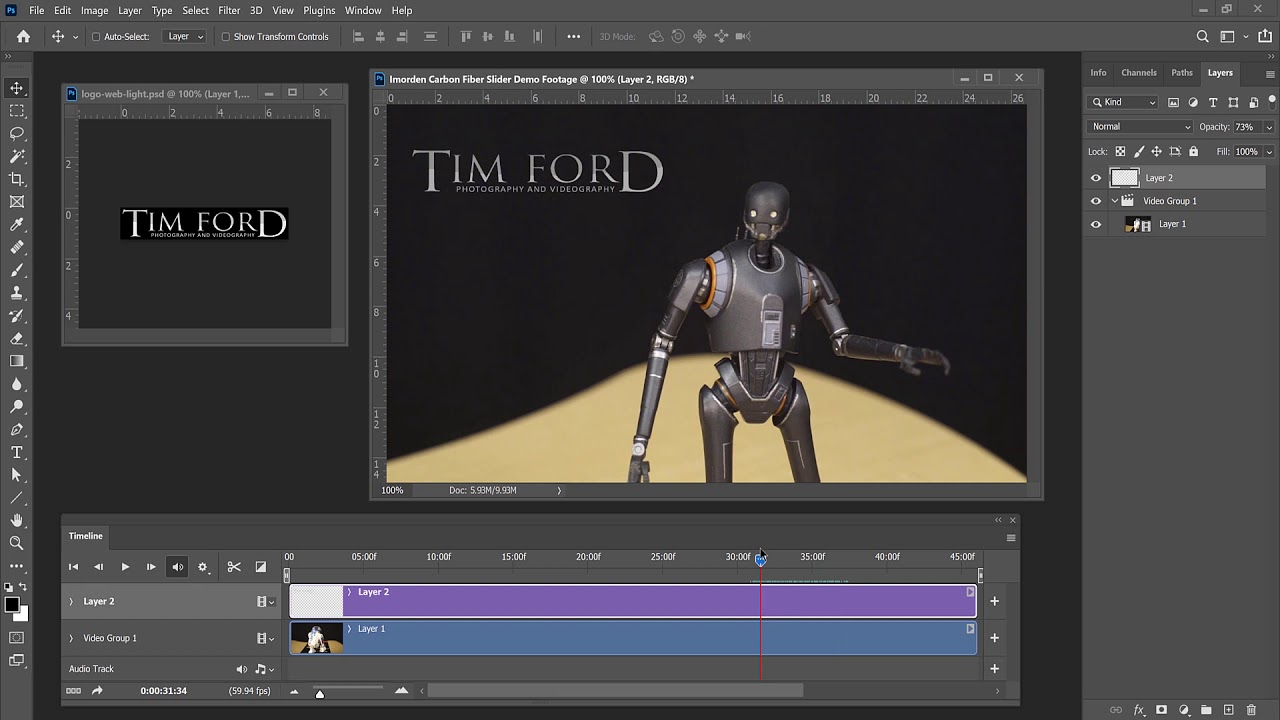Select the Spot Healing Brush tool
Image resolution: width=1280 pixels, height=720 pixels.
coord(16,247)
